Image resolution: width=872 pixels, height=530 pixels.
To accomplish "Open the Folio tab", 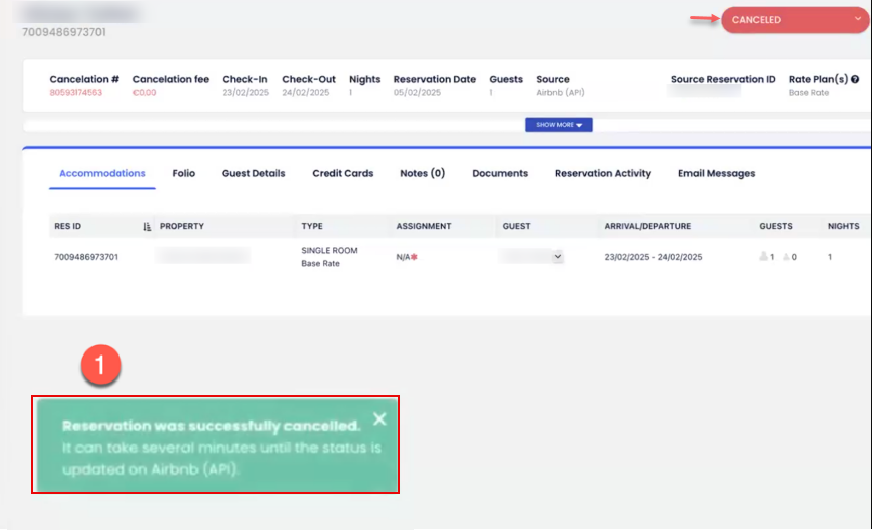I will 183,173.
